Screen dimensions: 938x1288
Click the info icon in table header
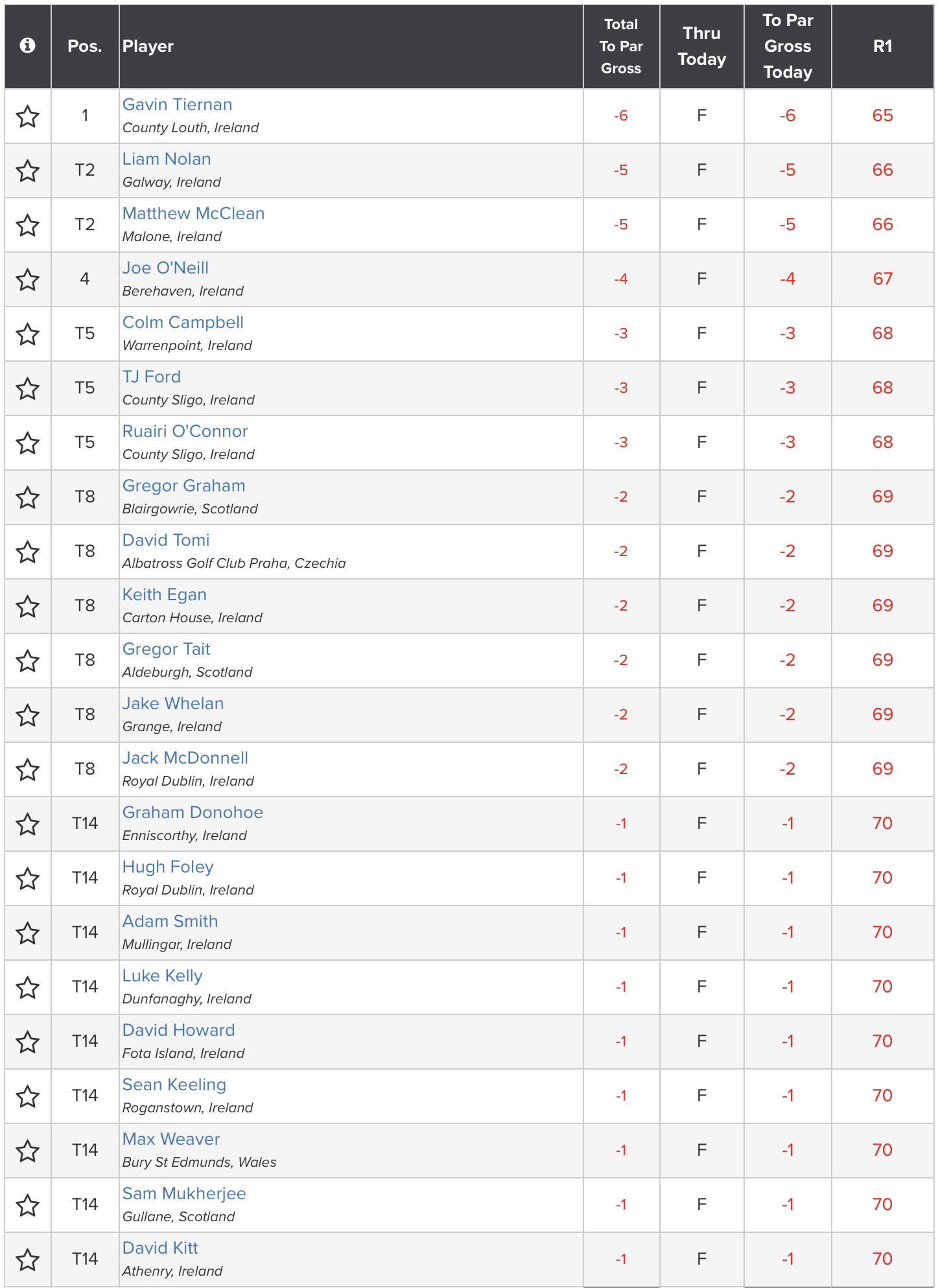(27, 45)
